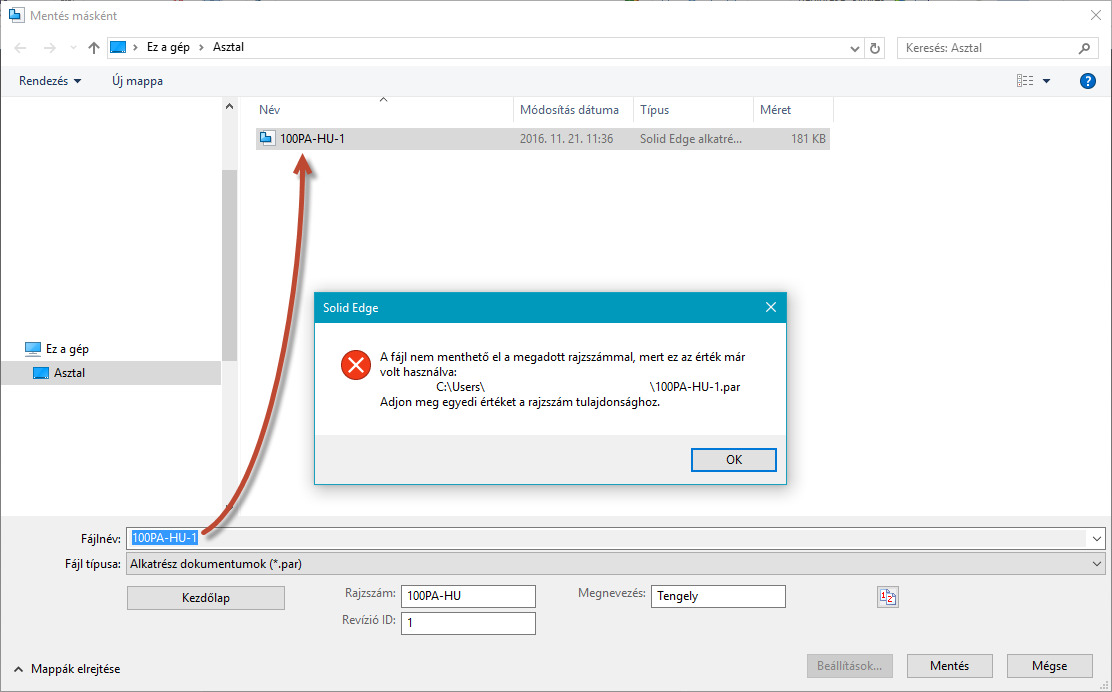Go up one folder level

[94, 48]
